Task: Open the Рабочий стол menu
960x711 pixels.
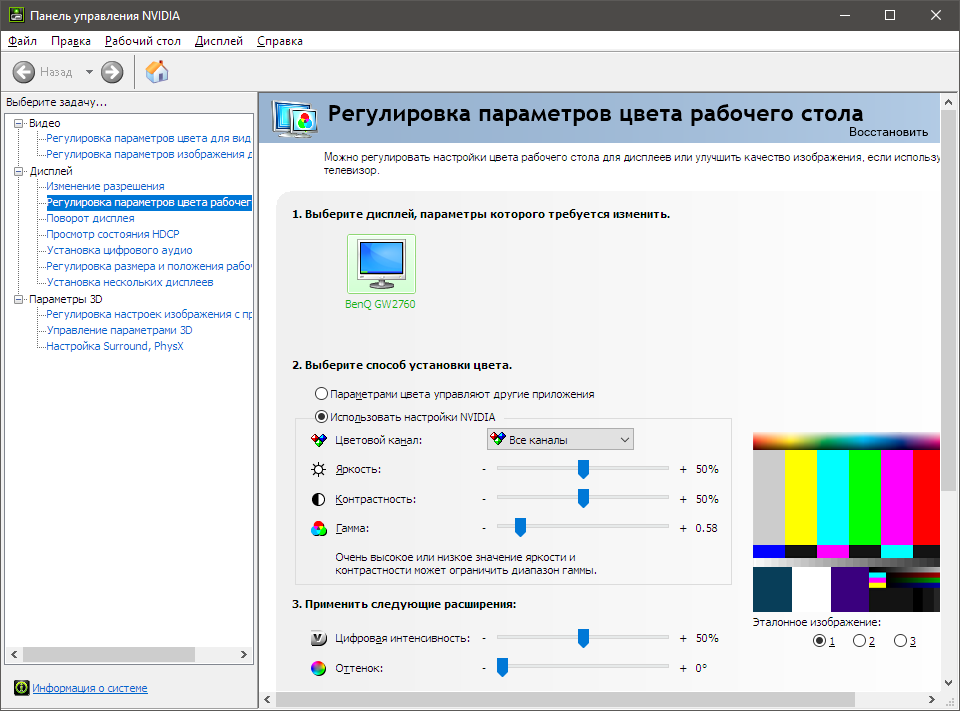Action: tap(143, 41)
